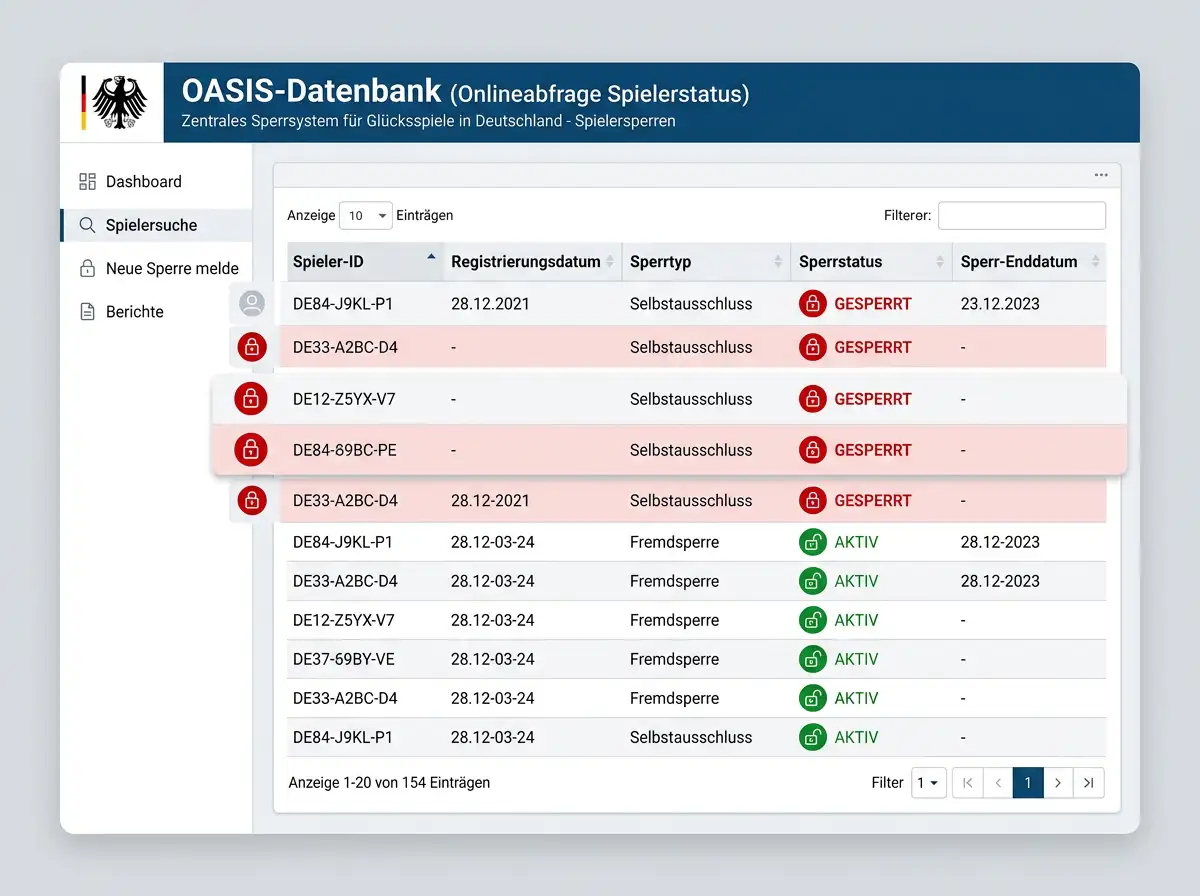Click the grey user avatar beside DE84-J9KL-P1
This screenshot has height=896, width=1200.
pyautogui.click(x=252, y=303)
